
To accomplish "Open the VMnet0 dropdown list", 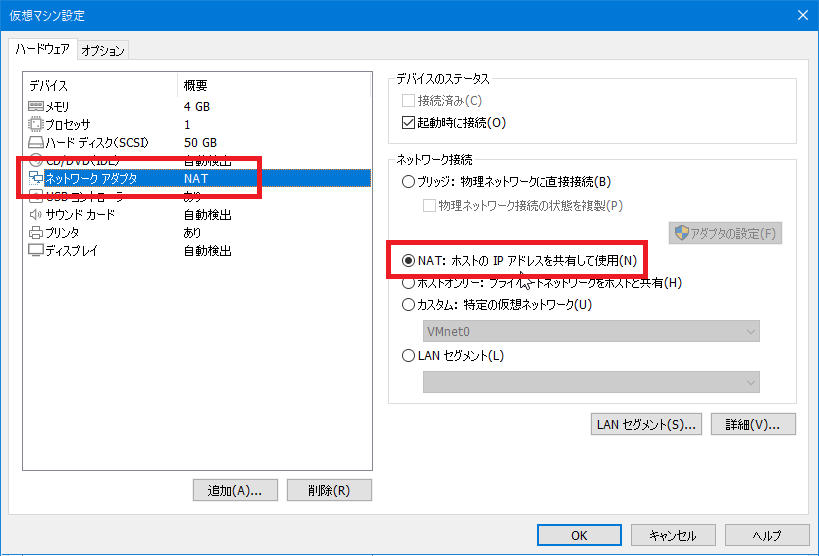I will click(x=590, y=331).
